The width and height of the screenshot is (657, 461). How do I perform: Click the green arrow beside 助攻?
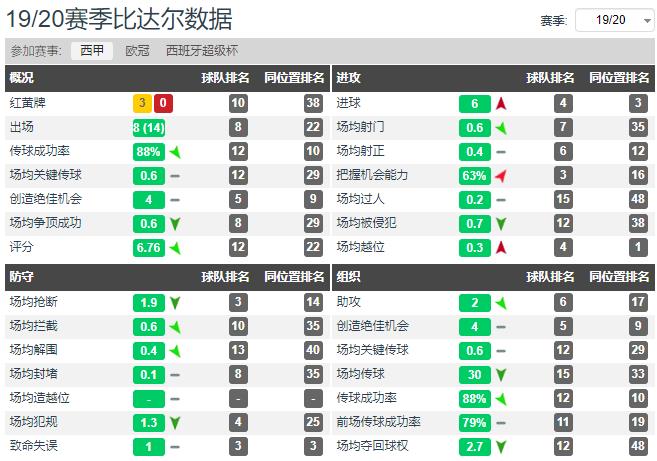point(500,302)
